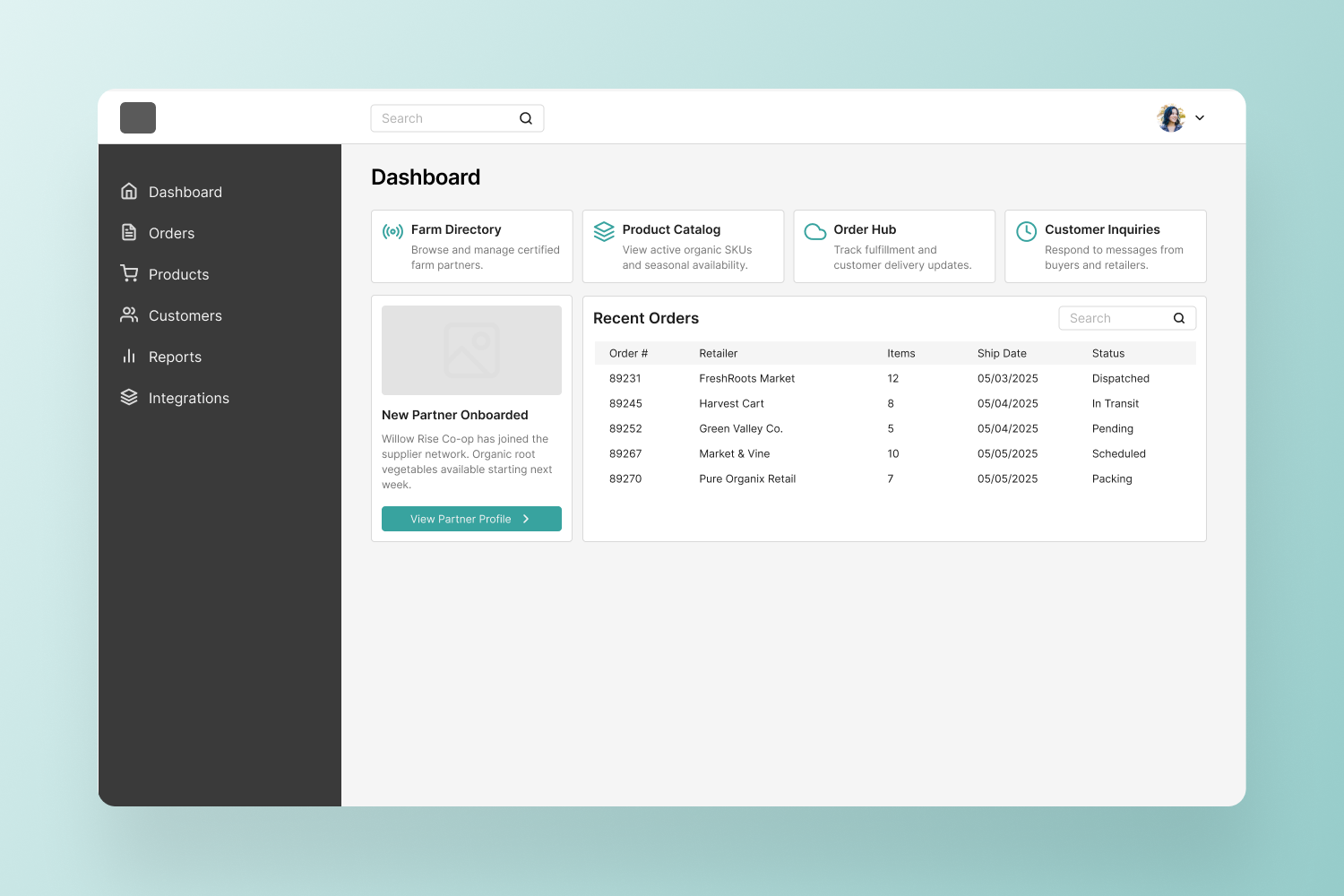The image size is (1344, 896).
Task: Click retailer Pure Organix Retail
Action: [747, 478]
